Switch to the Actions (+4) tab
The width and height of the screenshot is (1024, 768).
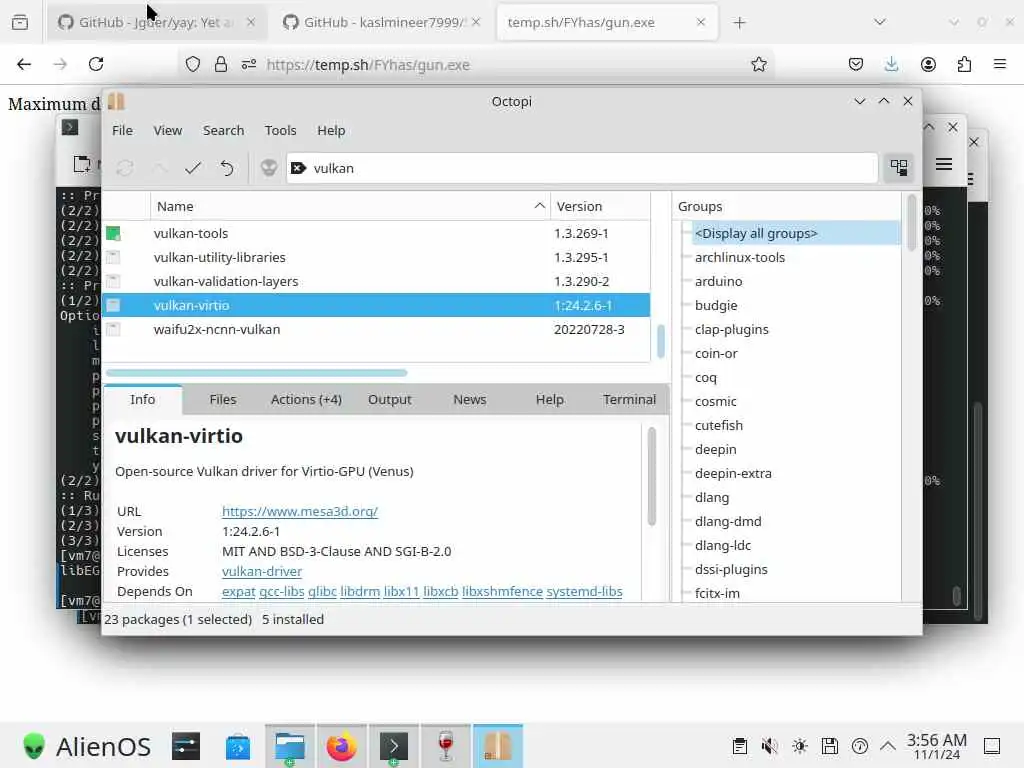(x=306, y=400)
